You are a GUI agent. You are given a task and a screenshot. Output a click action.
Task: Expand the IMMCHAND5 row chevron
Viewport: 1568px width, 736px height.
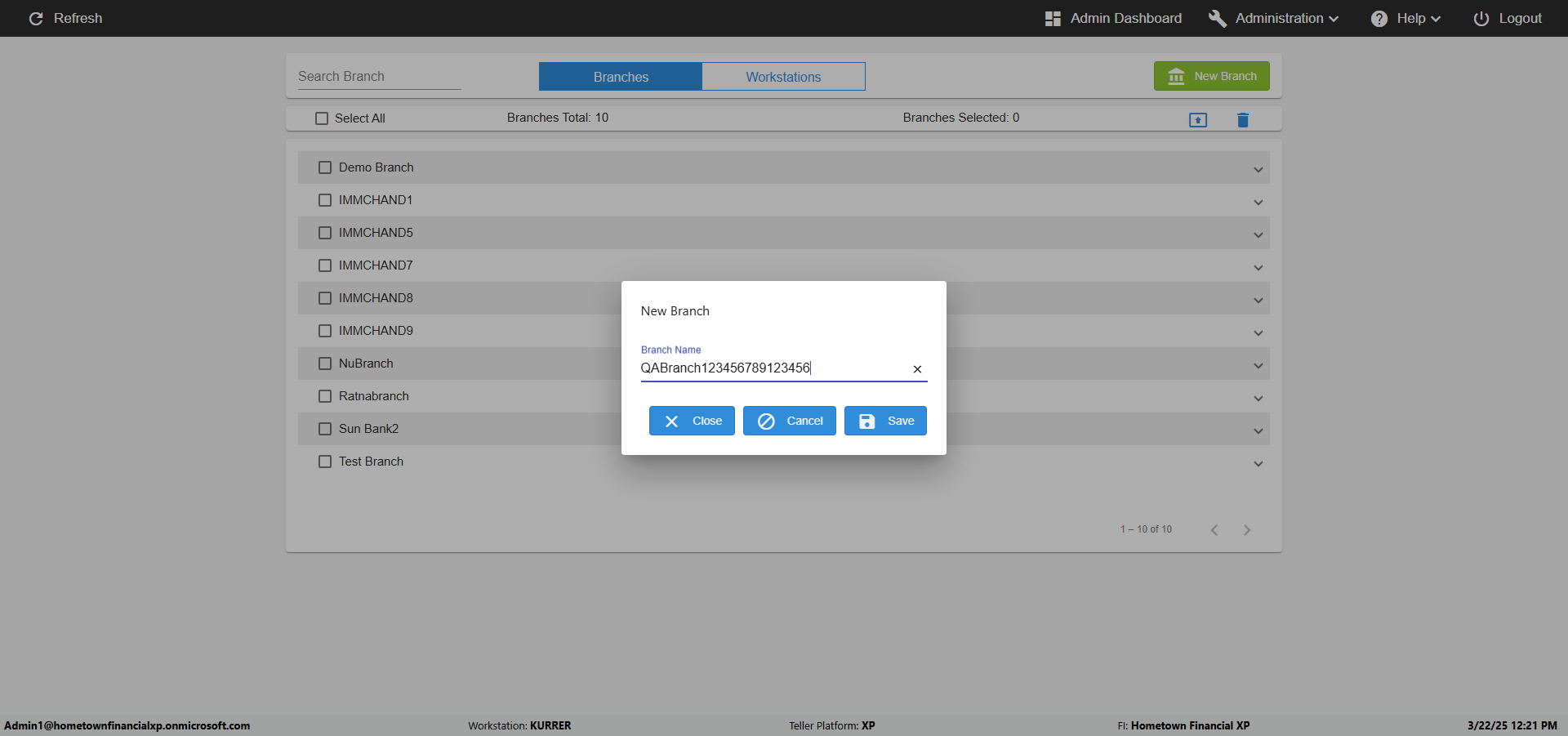[x=1258, y=235]
